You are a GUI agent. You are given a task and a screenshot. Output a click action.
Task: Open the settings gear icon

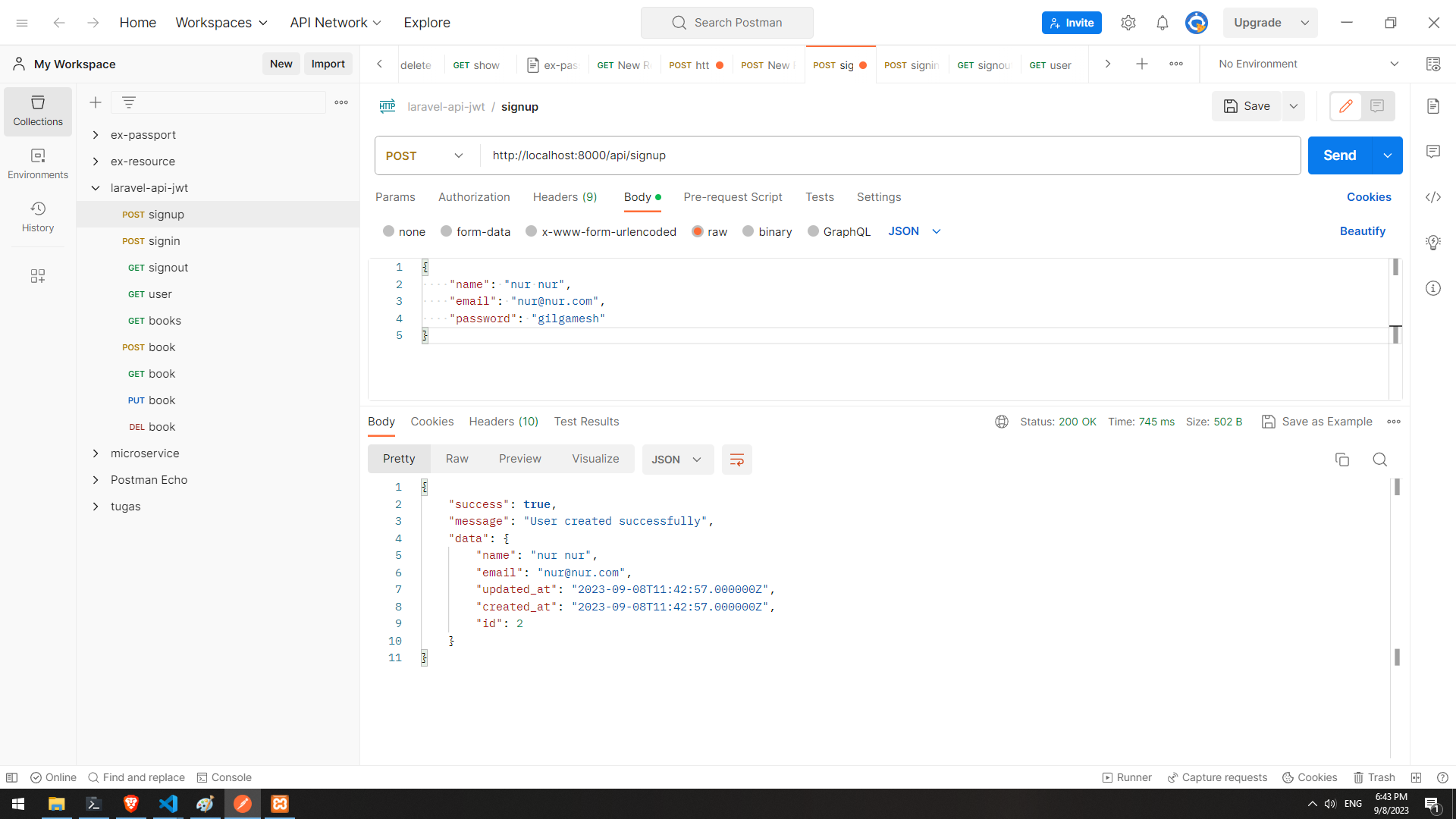tap(1128, 23)
